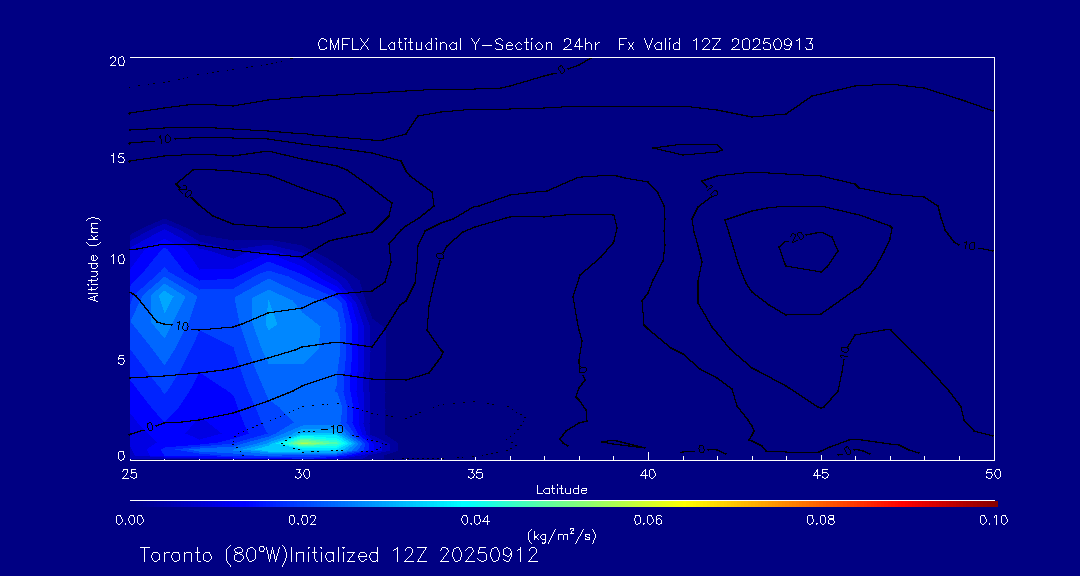This screenshot has width=1080, height=576.
Task: Click the altitude axis tick label "15"
Action: pyautogui.click(x=116, y=159)
